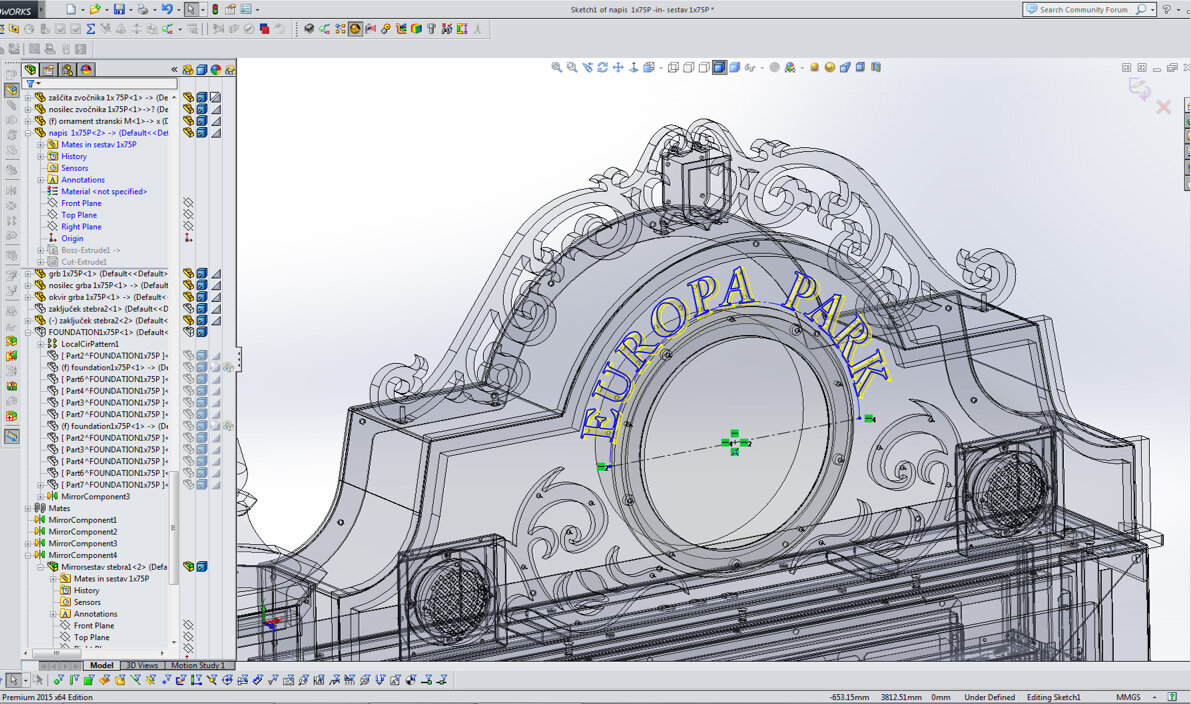Select okvir grba 1x75P<1> component
The height and width of the screenshot is (704, 1191).
[x=108, y=297]
